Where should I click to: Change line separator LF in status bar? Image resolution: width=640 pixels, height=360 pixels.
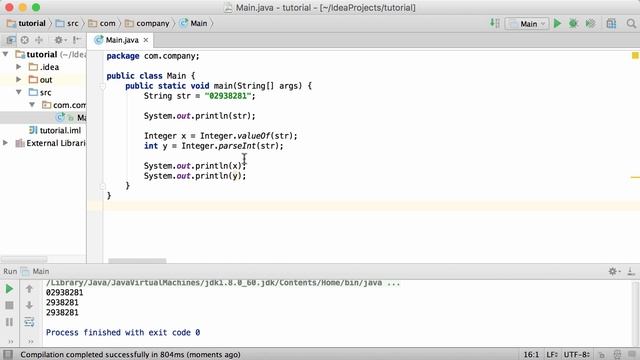552,355
